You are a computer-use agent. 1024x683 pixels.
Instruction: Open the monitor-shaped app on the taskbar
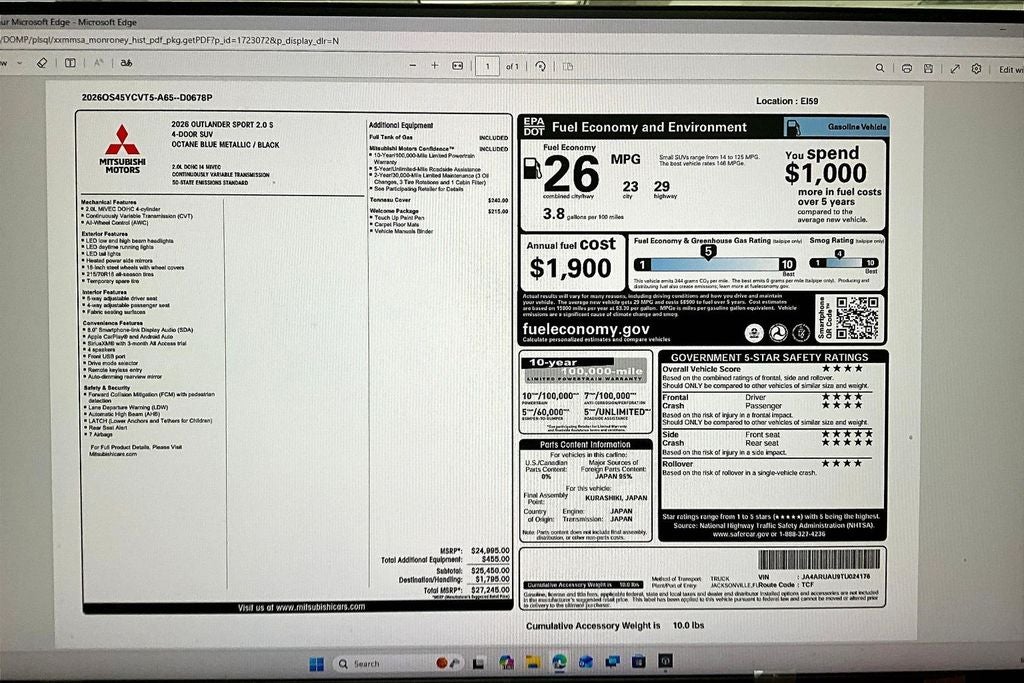613,662
